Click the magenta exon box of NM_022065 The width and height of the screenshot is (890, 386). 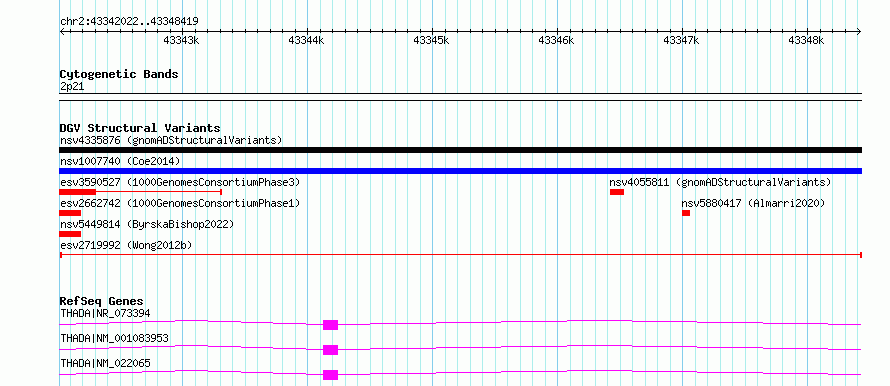tap(330, 375)
